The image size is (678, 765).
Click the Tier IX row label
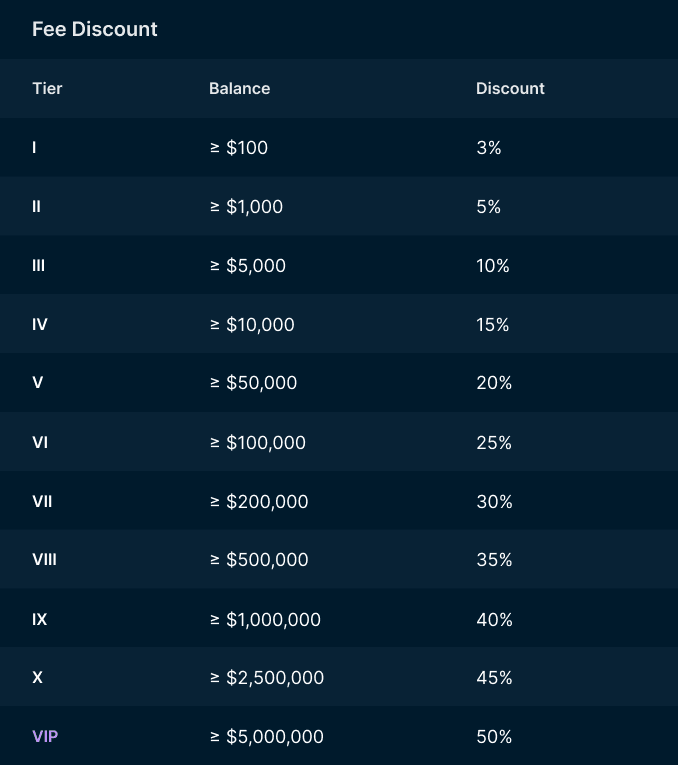pyautogui.click(x=39, y=619)
